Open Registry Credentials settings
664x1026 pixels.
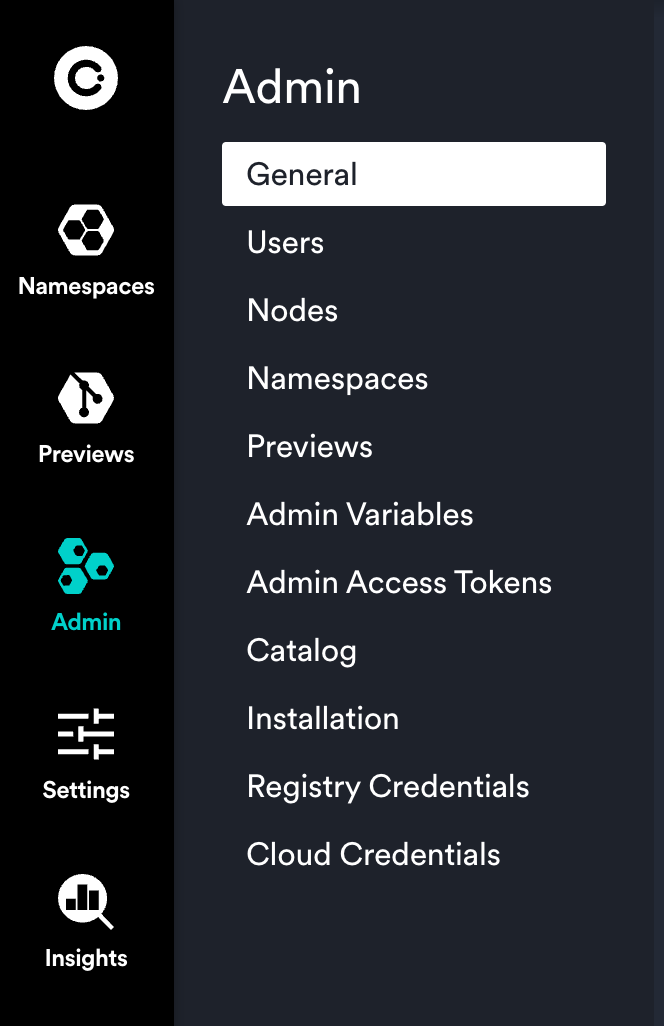pyautogui.click(x=388, y=786)
